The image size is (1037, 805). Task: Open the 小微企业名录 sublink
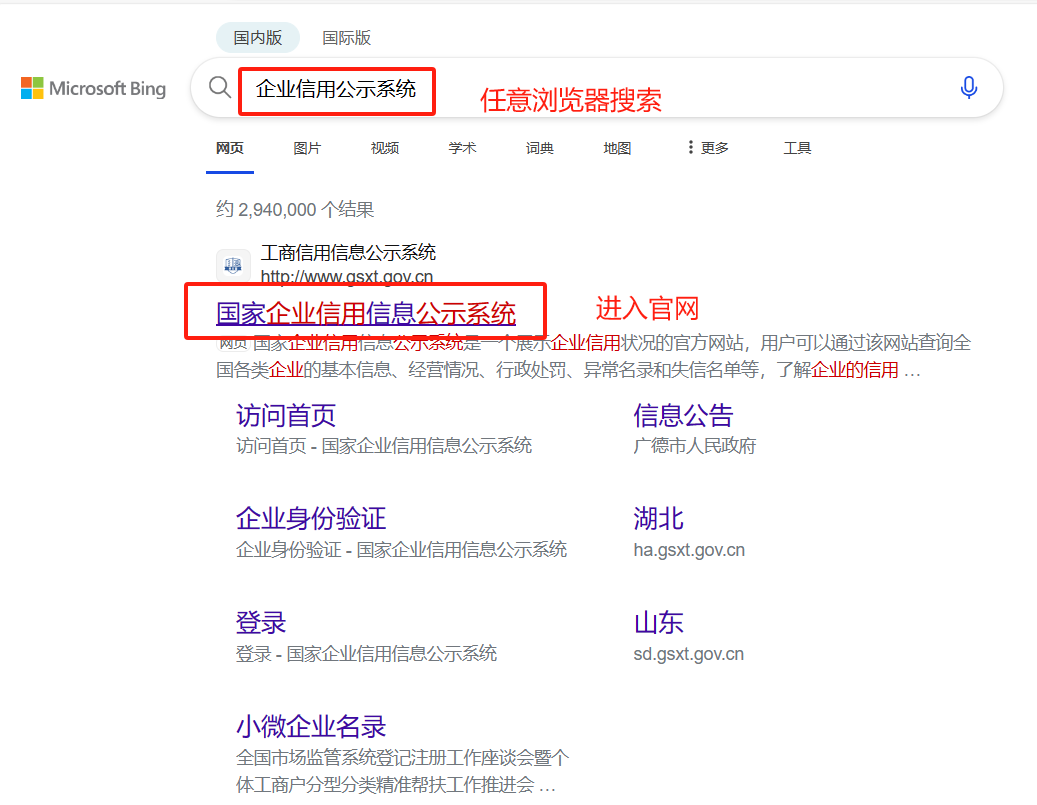click(x=311, y=726)
